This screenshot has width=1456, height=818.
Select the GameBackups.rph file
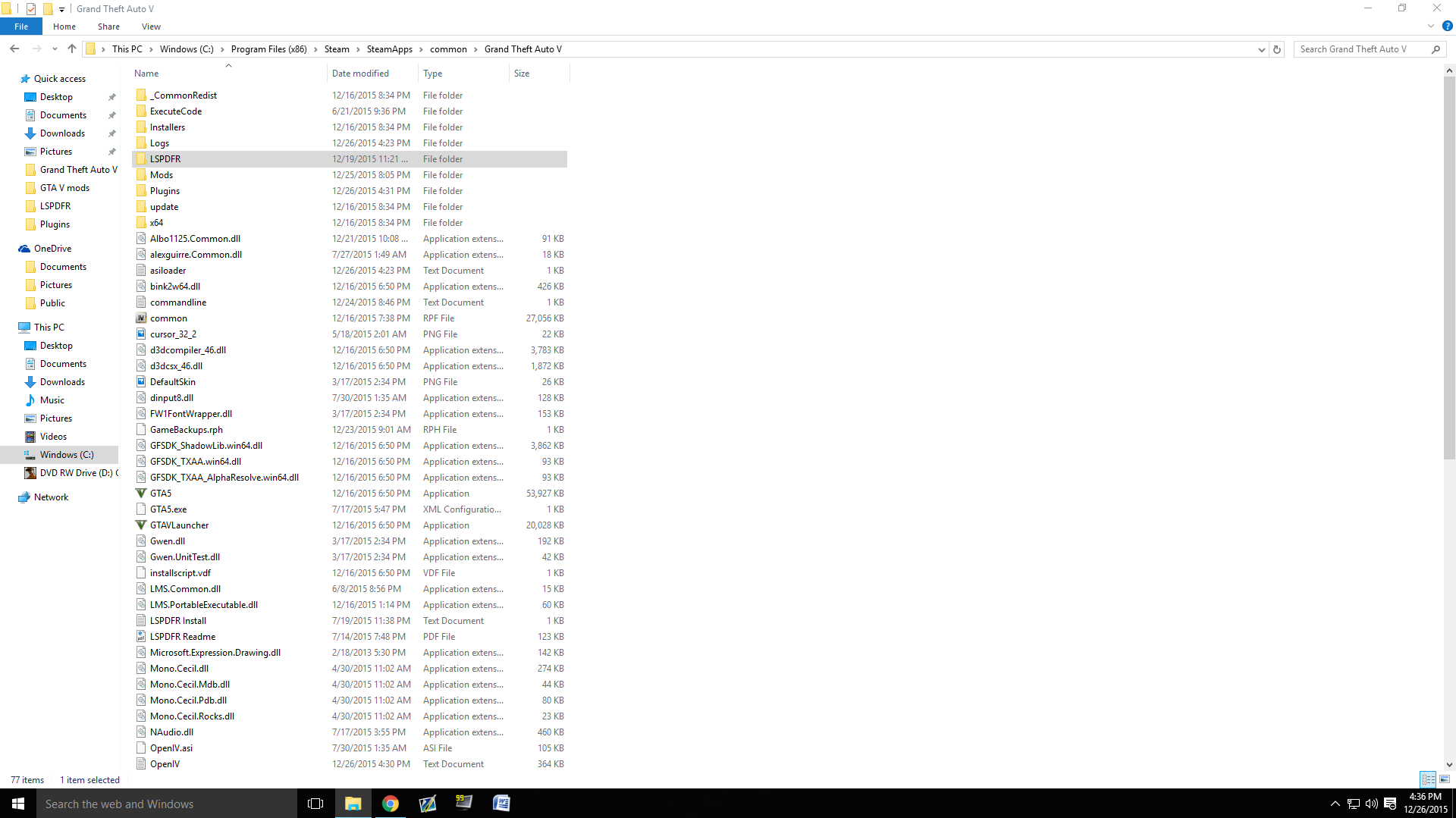[350, 430]
